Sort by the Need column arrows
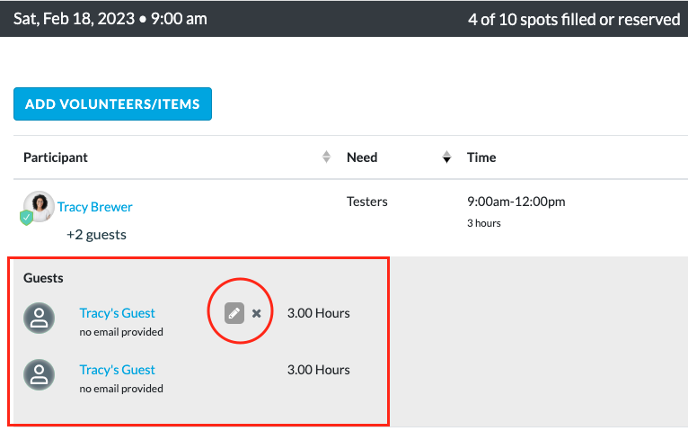This screenshot has width=688, height=432. point(446,157)
